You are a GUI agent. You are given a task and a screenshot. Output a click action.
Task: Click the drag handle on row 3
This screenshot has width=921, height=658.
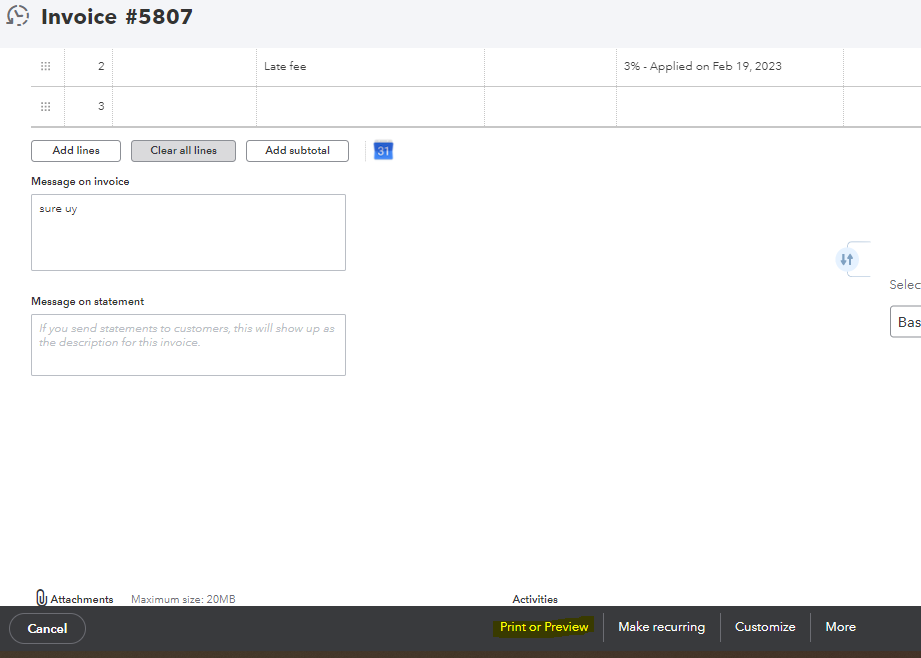(x=45, y=106)
